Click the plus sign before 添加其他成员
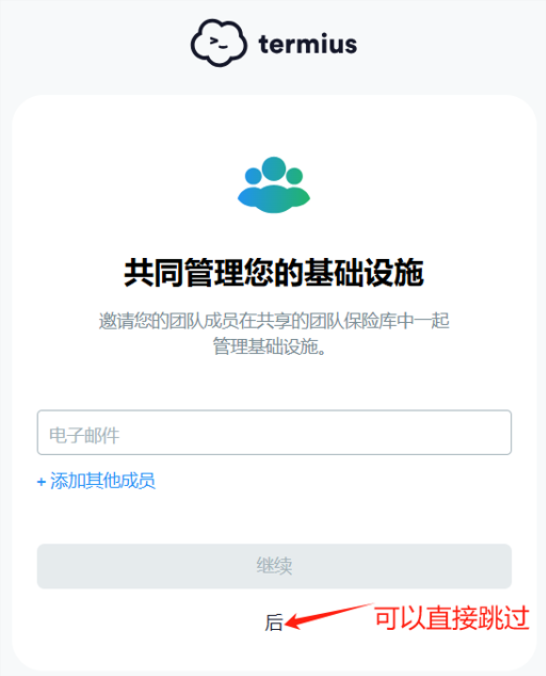Image resolution: width=546 pixels, height=676 pixels. (x=41, y=482)
